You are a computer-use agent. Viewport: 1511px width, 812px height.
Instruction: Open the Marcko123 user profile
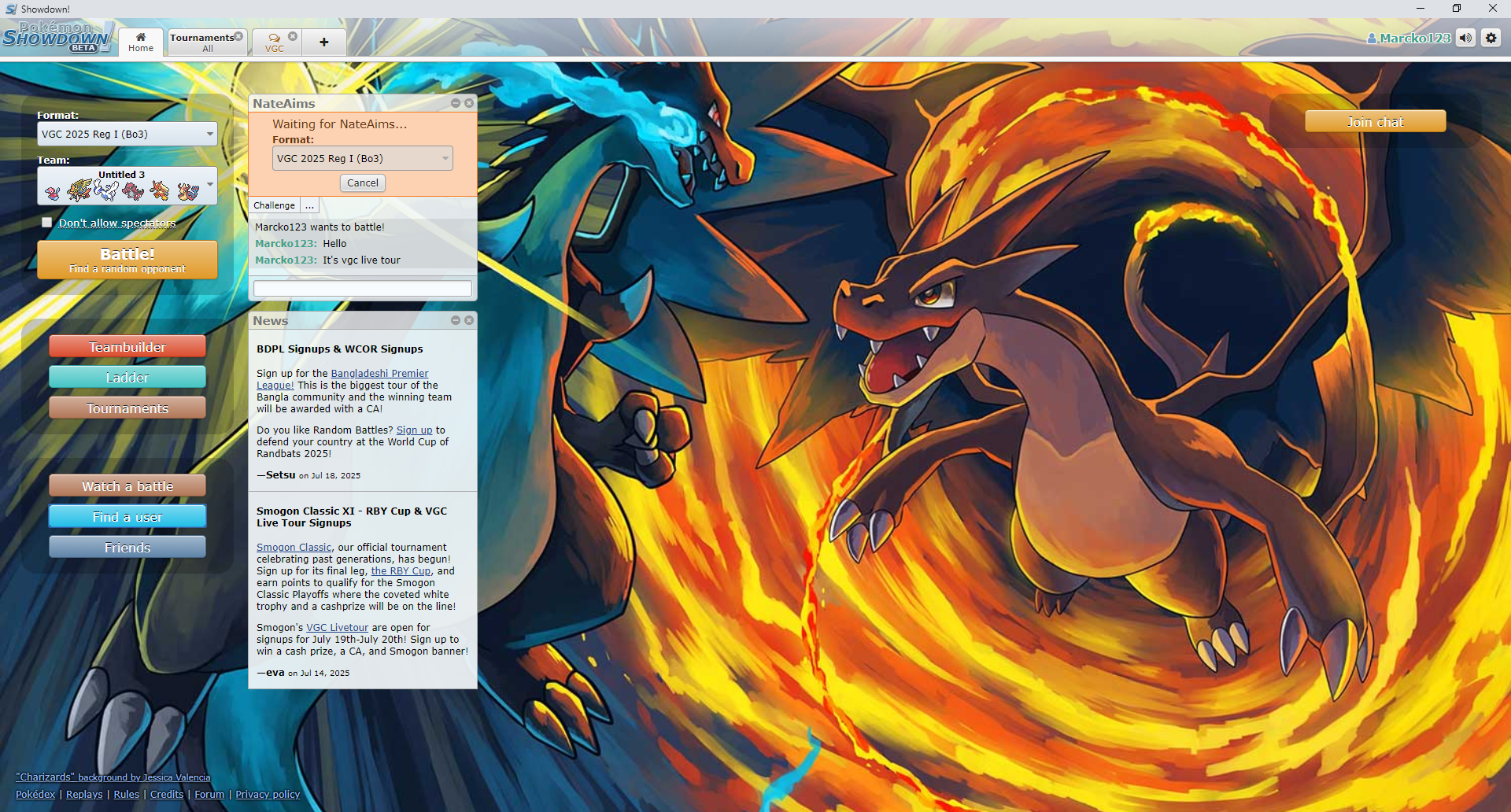(1409, 38)
